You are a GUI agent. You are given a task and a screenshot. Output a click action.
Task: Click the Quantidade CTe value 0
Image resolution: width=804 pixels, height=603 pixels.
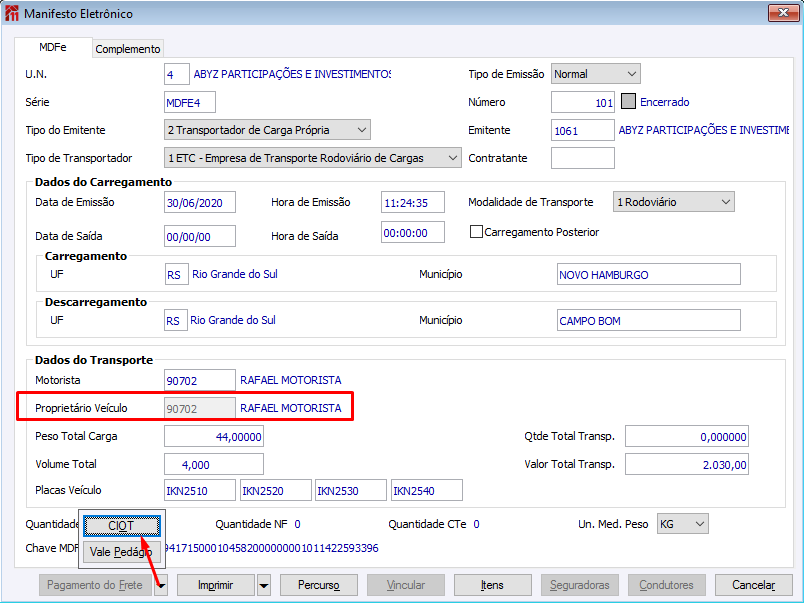[x=476, y=524]
